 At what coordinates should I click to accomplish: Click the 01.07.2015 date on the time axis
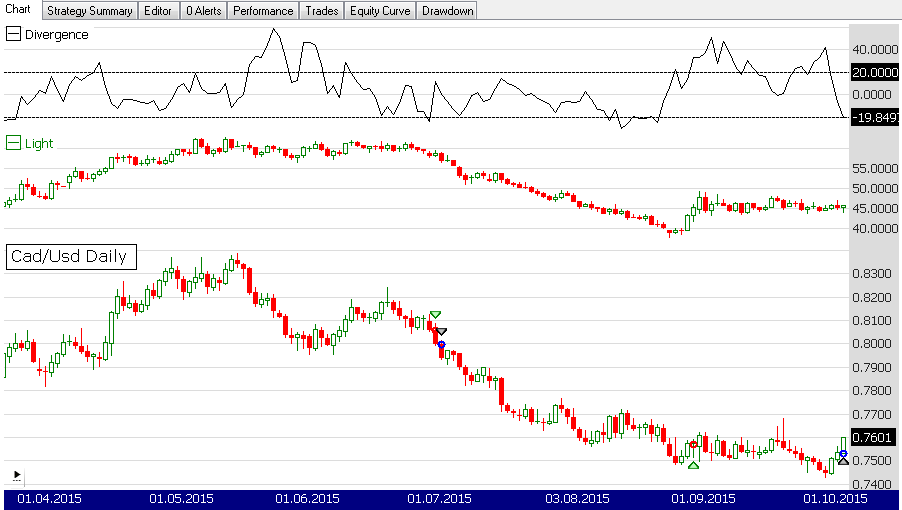(440, 498)
